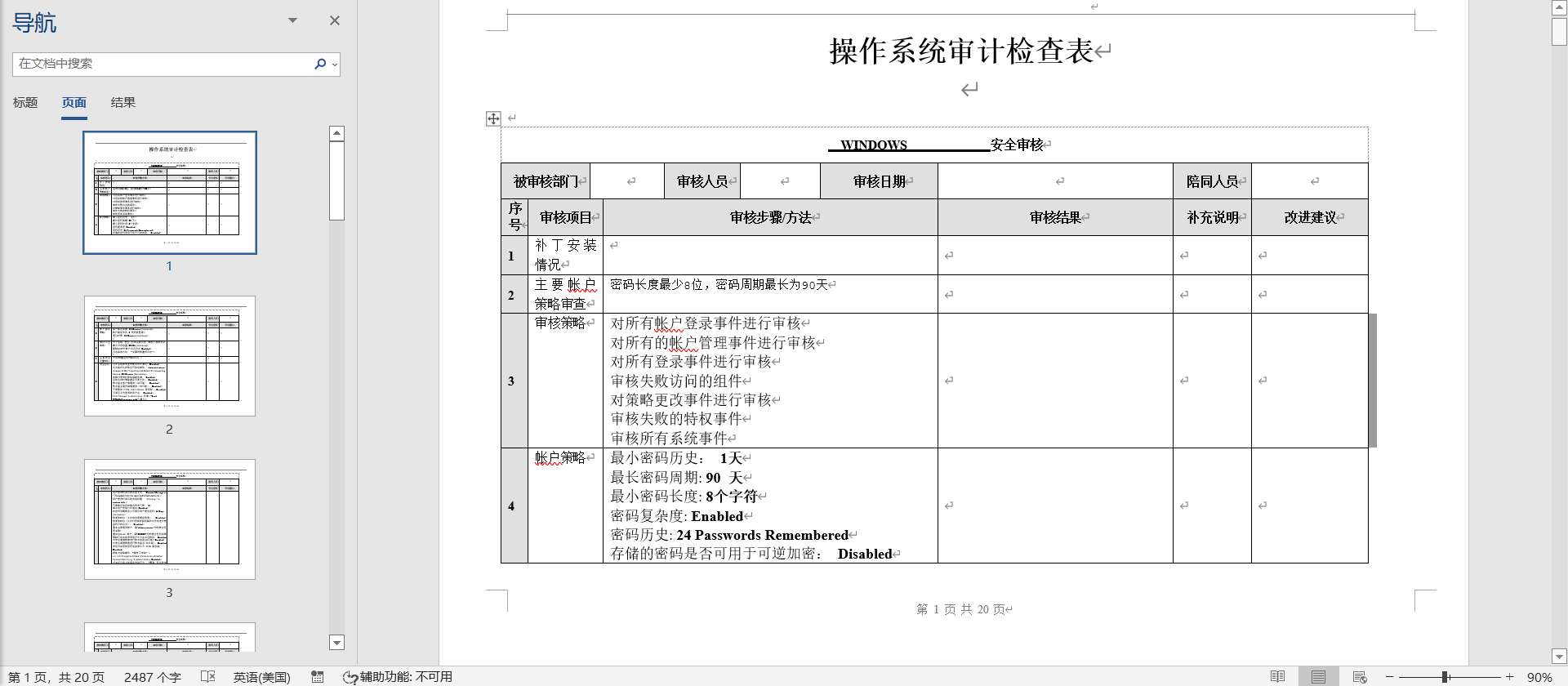This screenshot has height=686, width=1568.
Task: Click the table move handle icon
Action: [x=493, y=118]
